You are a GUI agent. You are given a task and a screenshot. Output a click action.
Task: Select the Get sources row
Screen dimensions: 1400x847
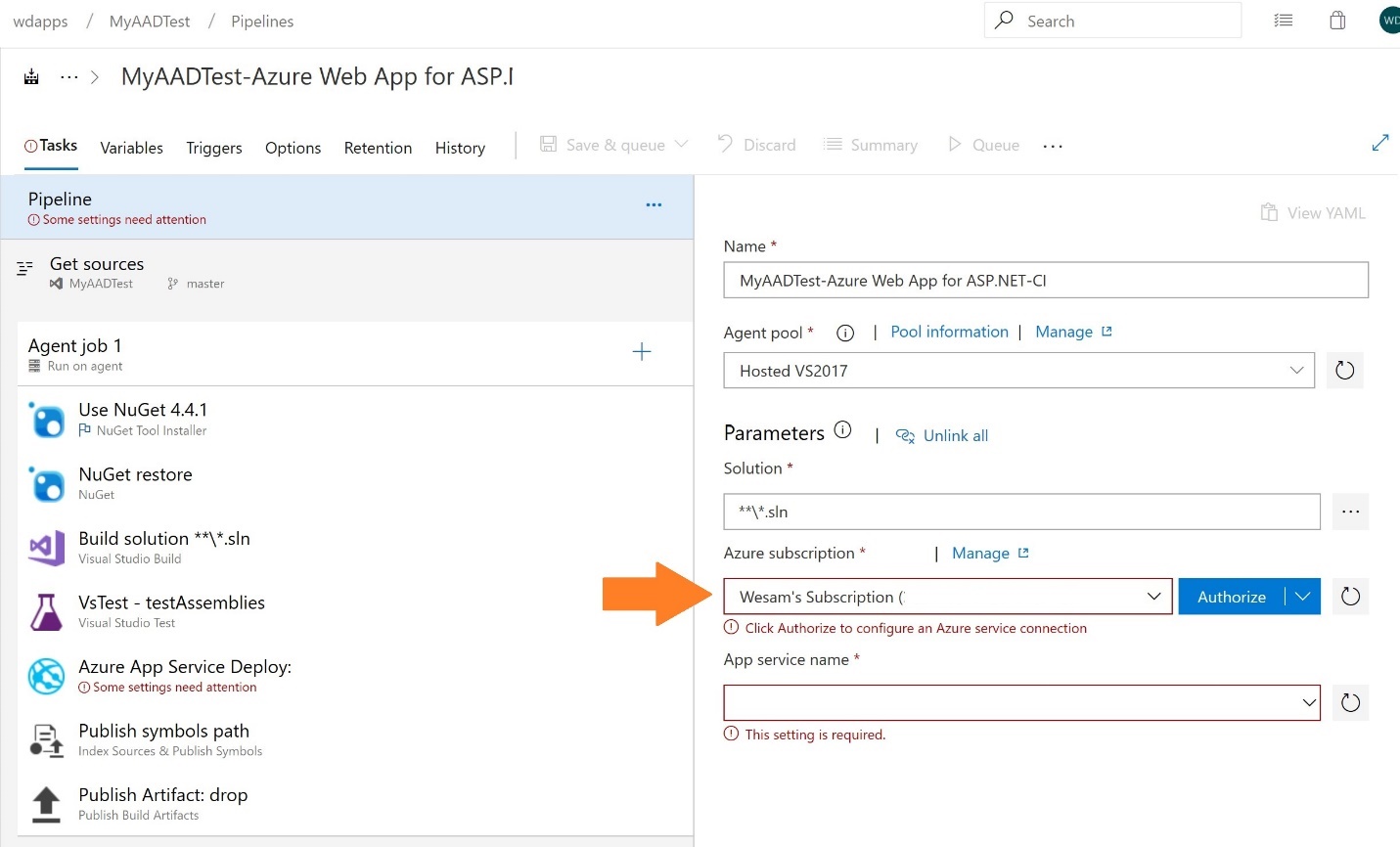pyautogui.click(x=347, y=272)
